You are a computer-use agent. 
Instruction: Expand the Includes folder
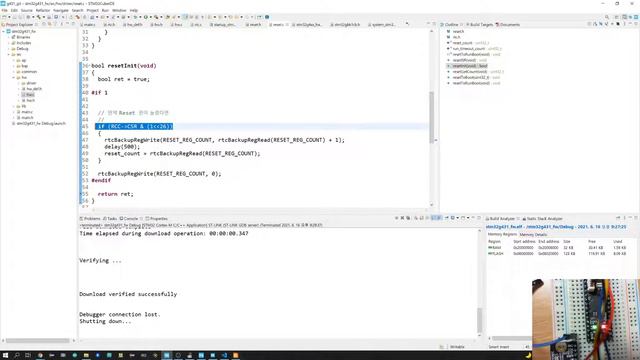coord(9,43)
